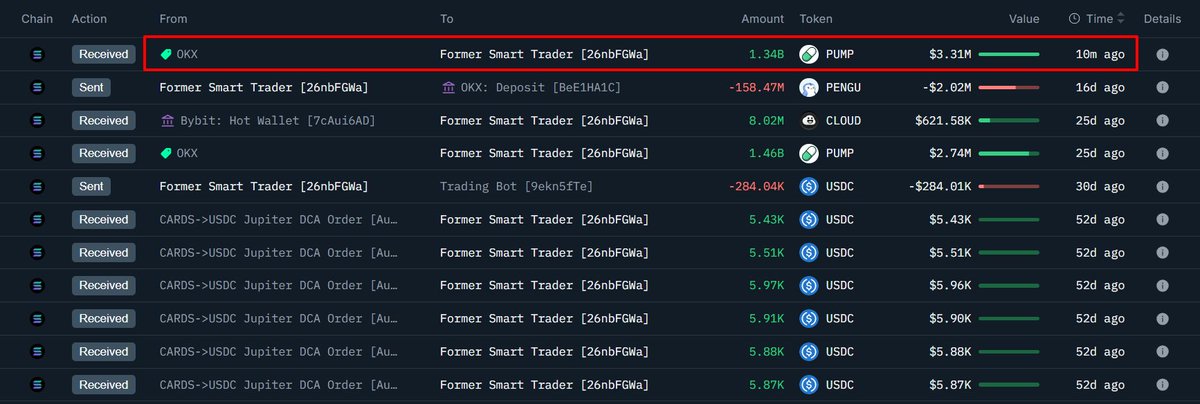Click the Bybit Hot Wallet bank icon
The width and height of the screenshot is (1200, 404).
coord(167,121)
